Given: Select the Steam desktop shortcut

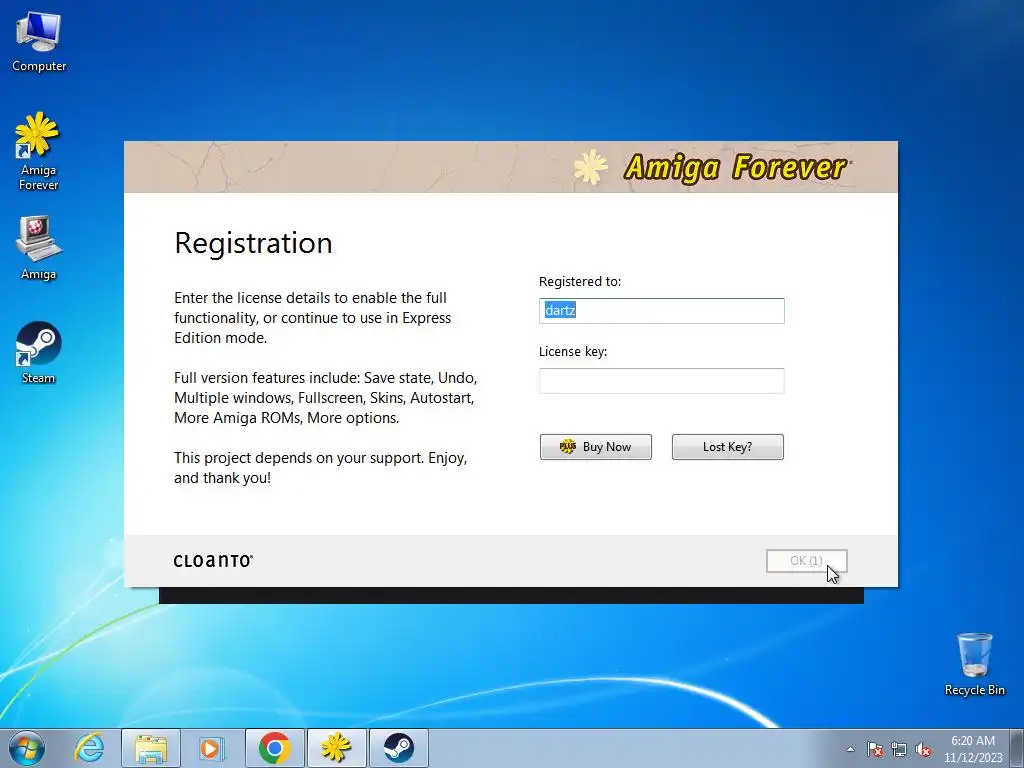Looking at the screenshot, I should pos(38,353).
